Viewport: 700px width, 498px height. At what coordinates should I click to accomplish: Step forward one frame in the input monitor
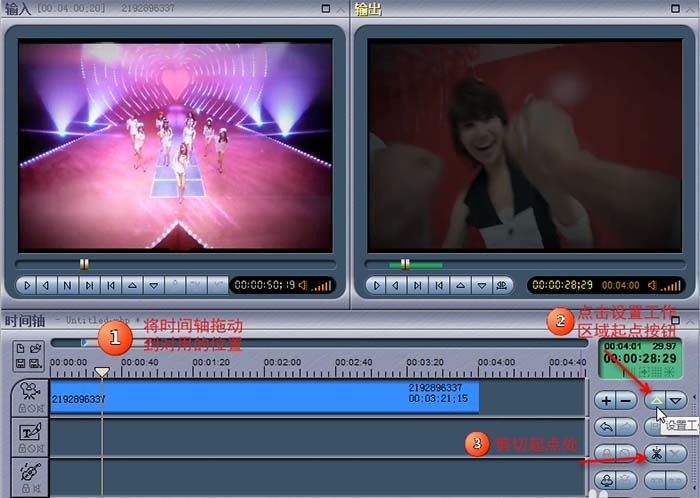(89, 285)
